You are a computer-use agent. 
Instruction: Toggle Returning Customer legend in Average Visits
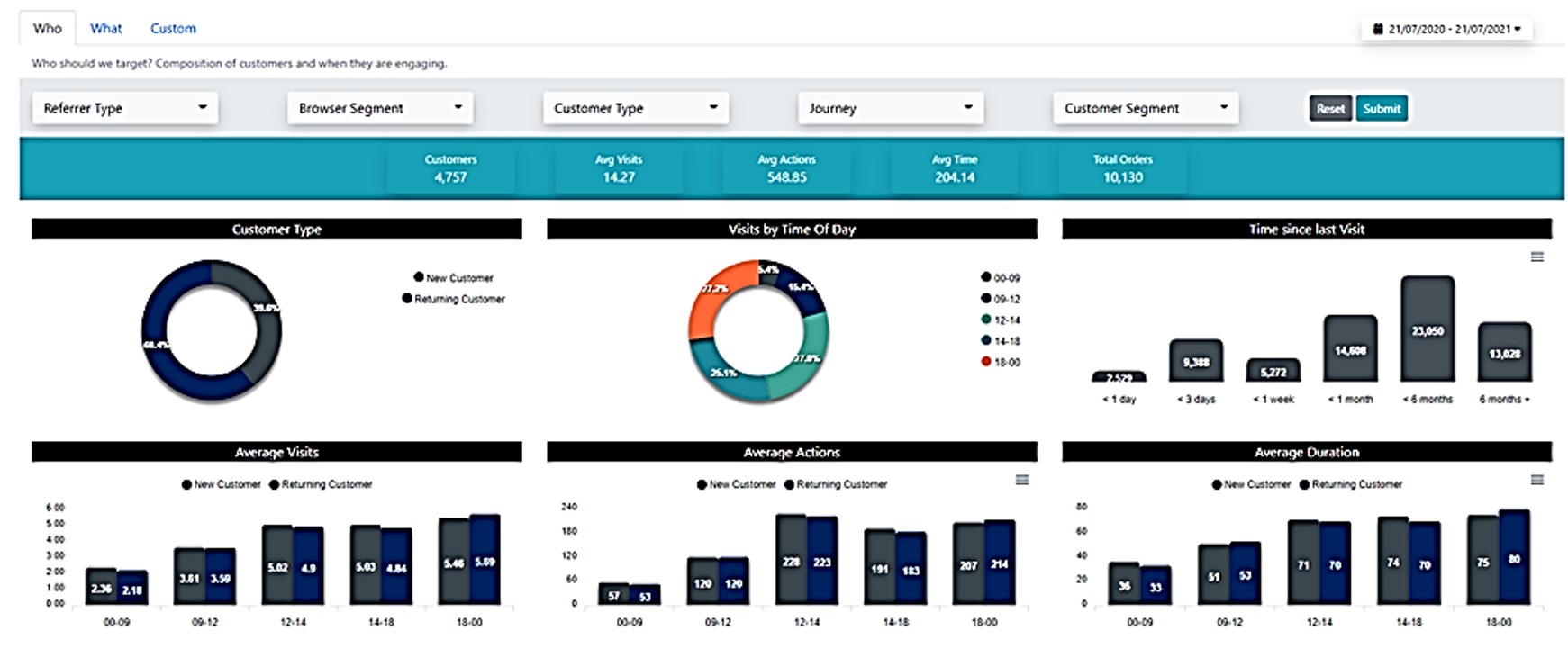coord(321,484)
